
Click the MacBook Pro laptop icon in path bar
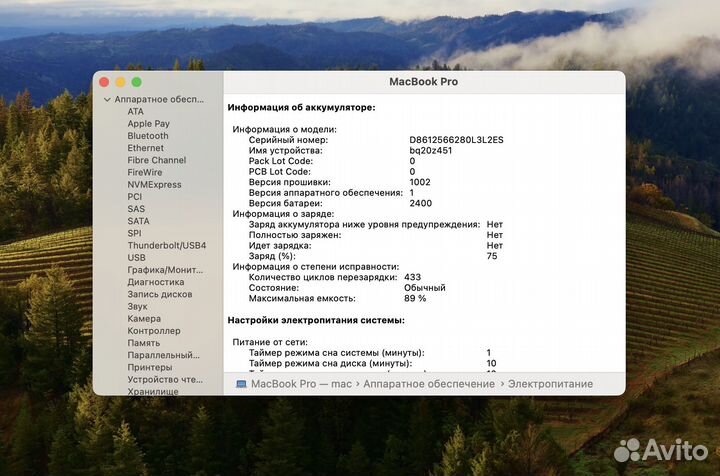[241, 384]
